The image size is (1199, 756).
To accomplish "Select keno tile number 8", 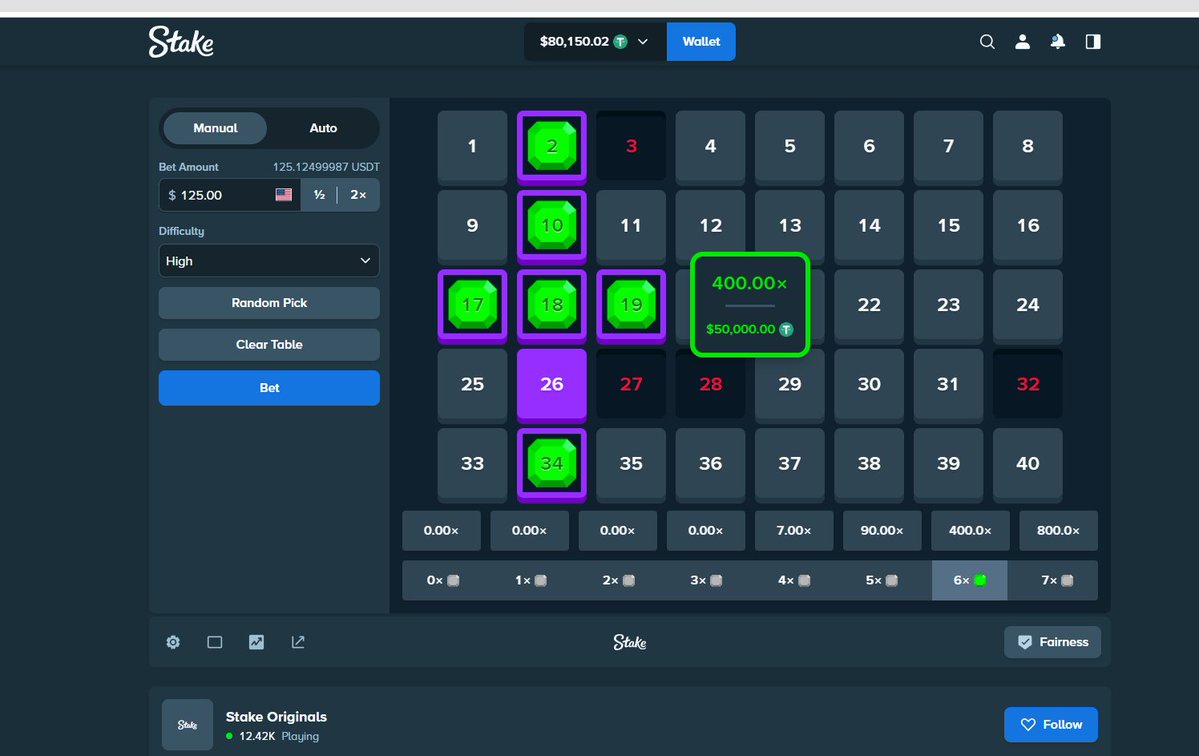I will pos(1028,146).
